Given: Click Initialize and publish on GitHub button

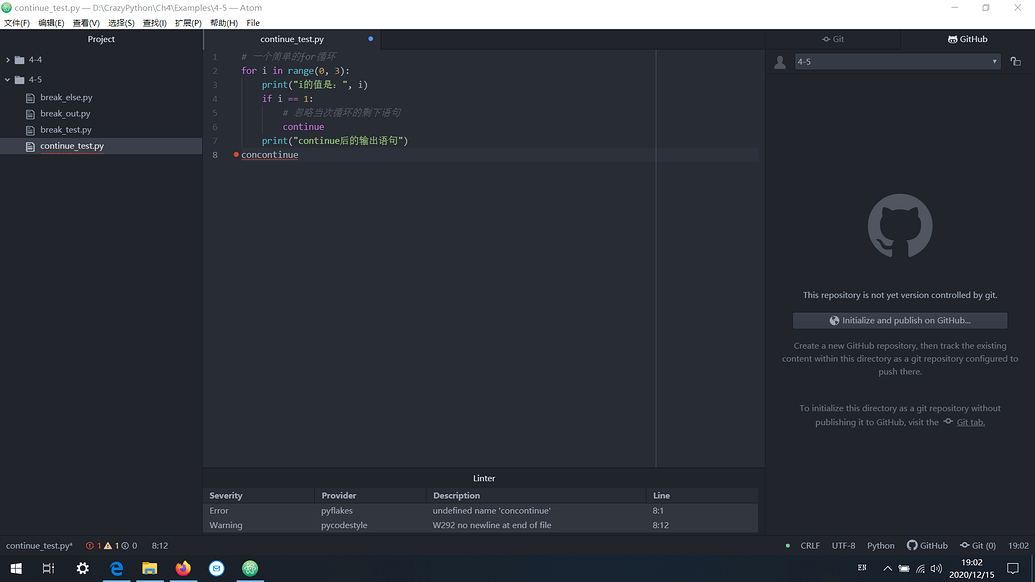Looking at the screenshot, I should pyautogui.click(x=899, y=320).
